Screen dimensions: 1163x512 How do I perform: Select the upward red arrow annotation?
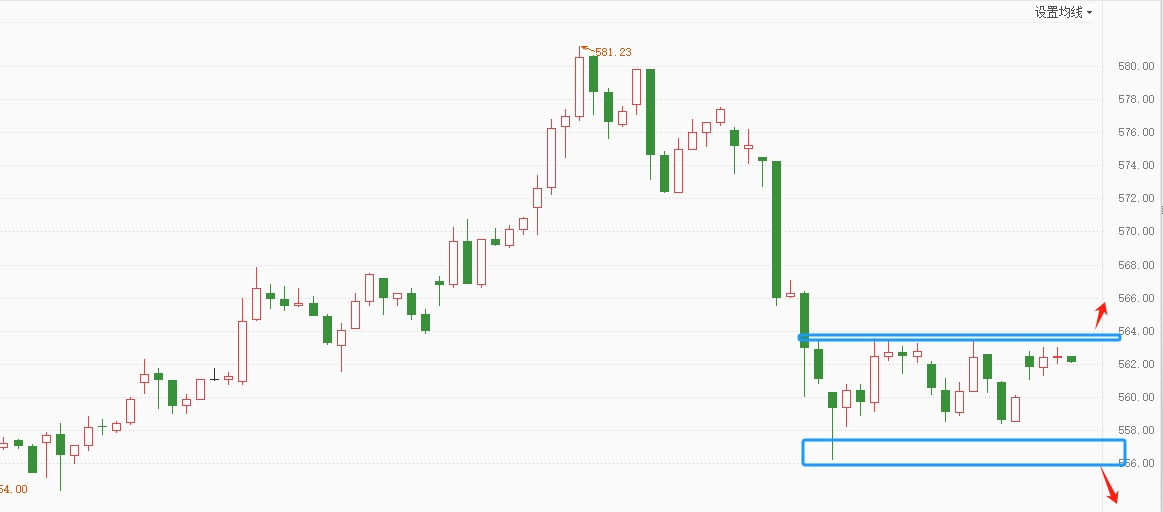pyautogui.click(x=1101, y=315)
